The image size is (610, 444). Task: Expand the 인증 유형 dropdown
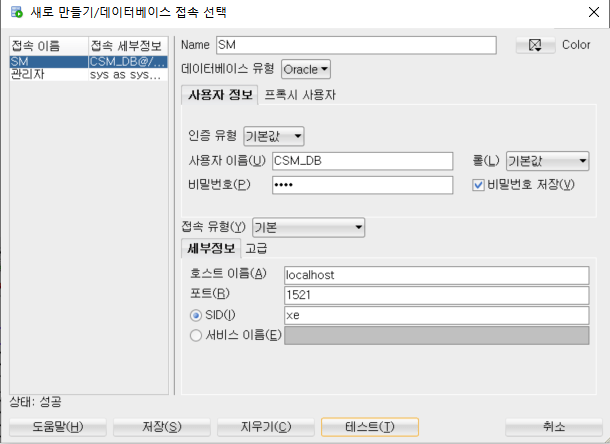point(273,136)
